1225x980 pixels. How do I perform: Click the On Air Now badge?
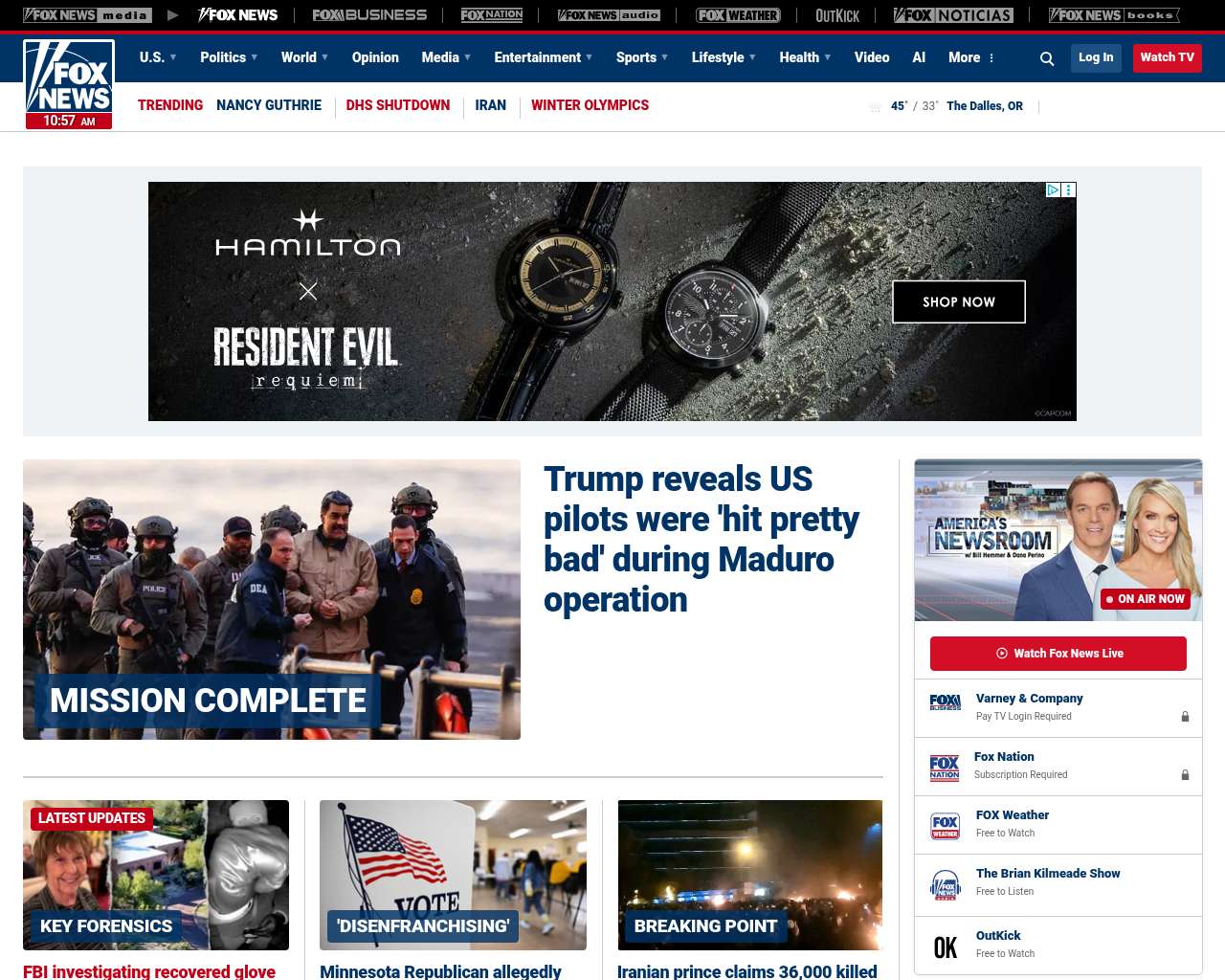[x=1146, y=599]
